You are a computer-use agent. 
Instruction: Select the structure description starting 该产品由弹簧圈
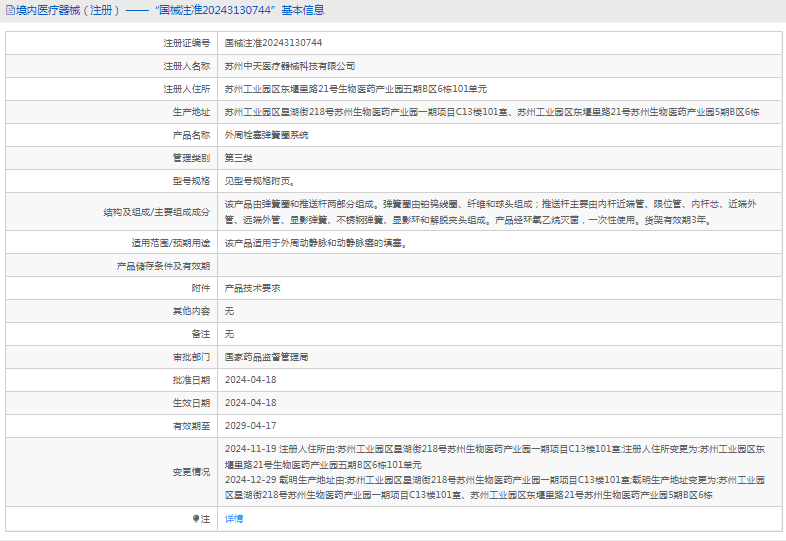tap(491, 212)
